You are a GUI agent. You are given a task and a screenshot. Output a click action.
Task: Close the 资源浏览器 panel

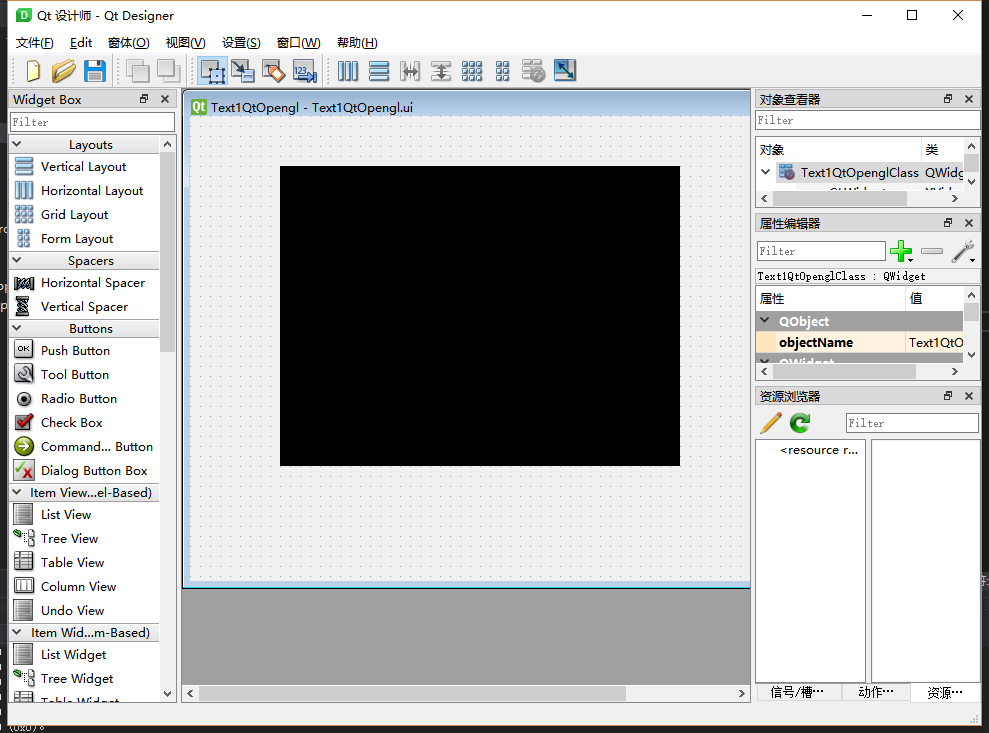tap(969, 396)
